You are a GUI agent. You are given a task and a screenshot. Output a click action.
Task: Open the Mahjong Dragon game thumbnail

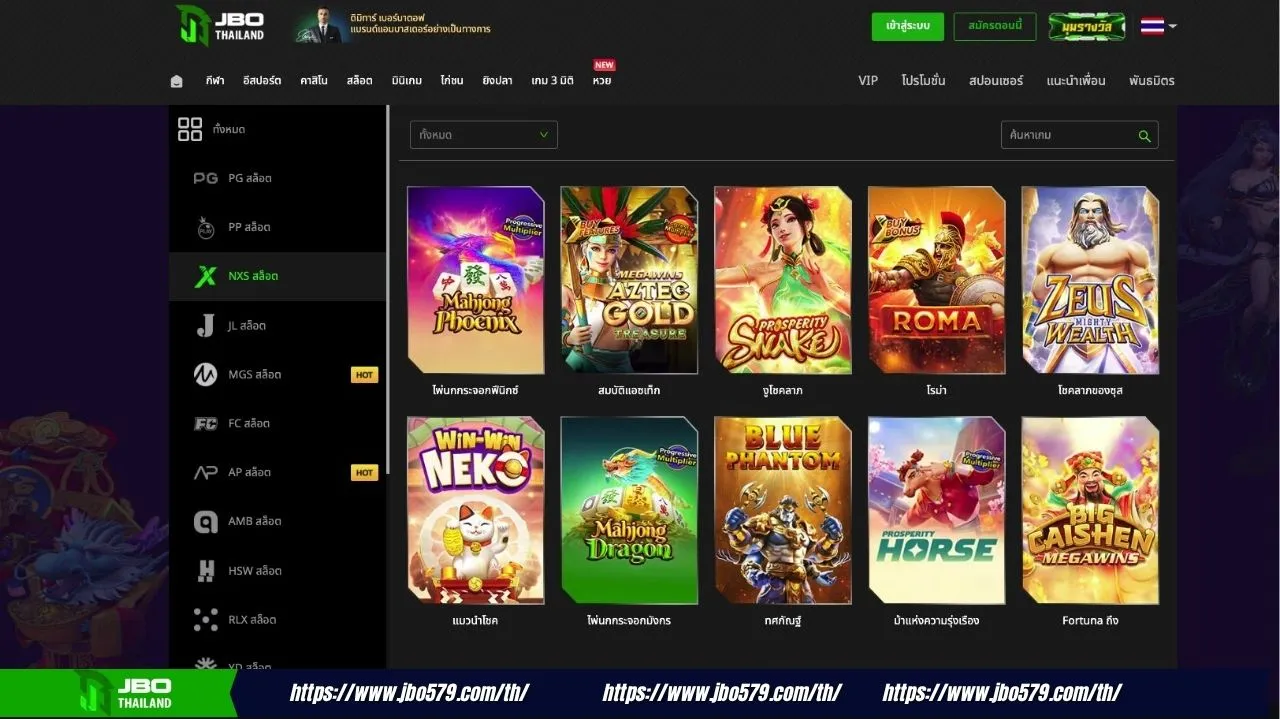click(629, 510)
